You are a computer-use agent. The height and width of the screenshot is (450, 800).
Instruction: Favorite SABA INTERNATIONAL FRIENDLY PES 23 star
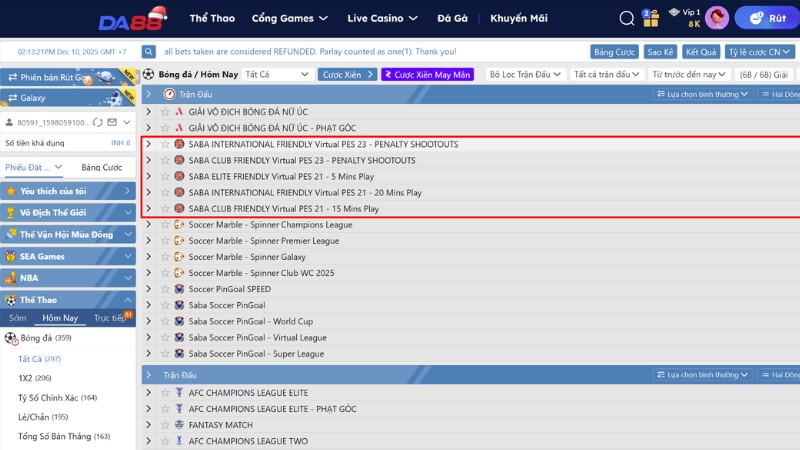(x=165, y=144)
